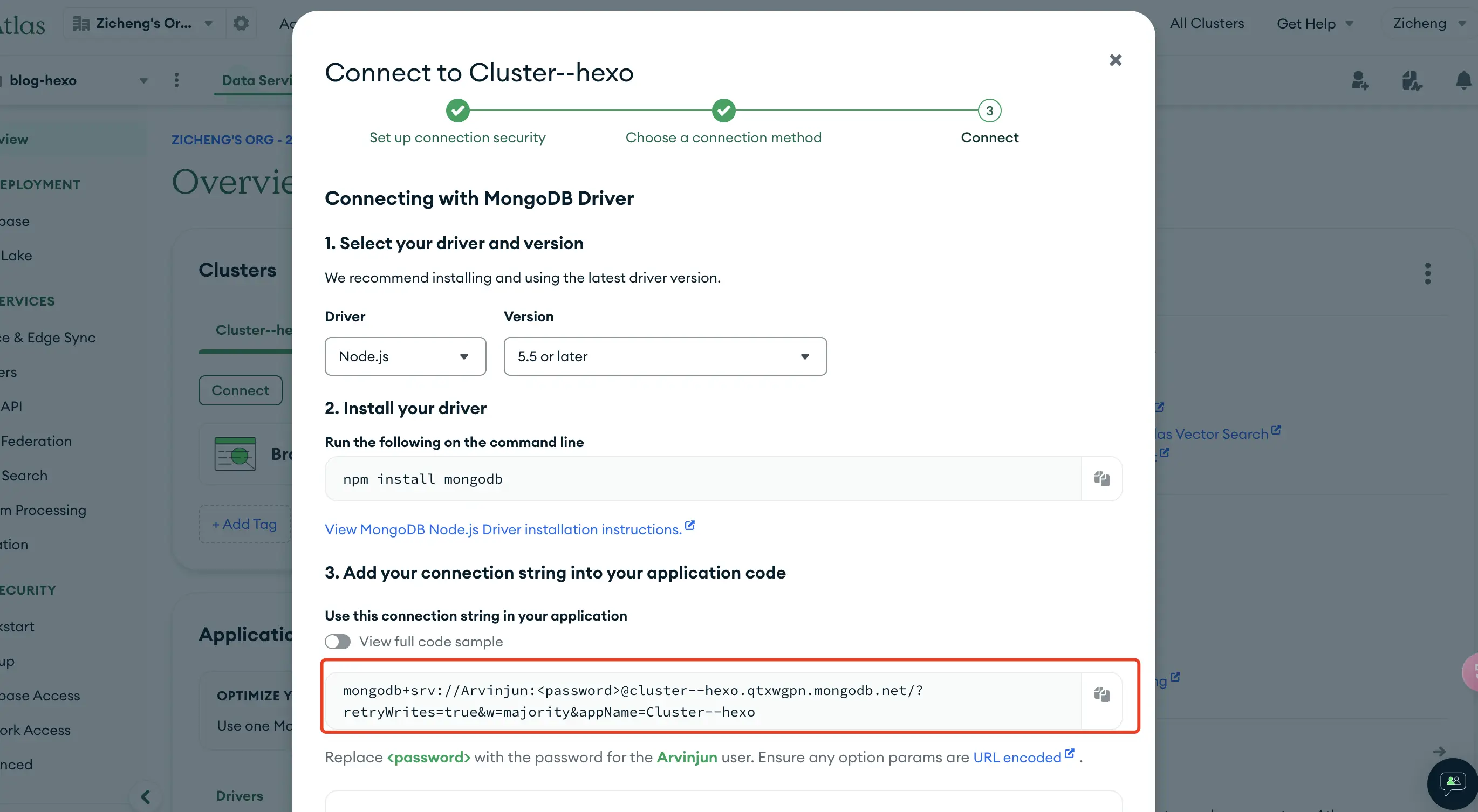Click the invite user icon
1478x812 pixels.
[1360, 80]
